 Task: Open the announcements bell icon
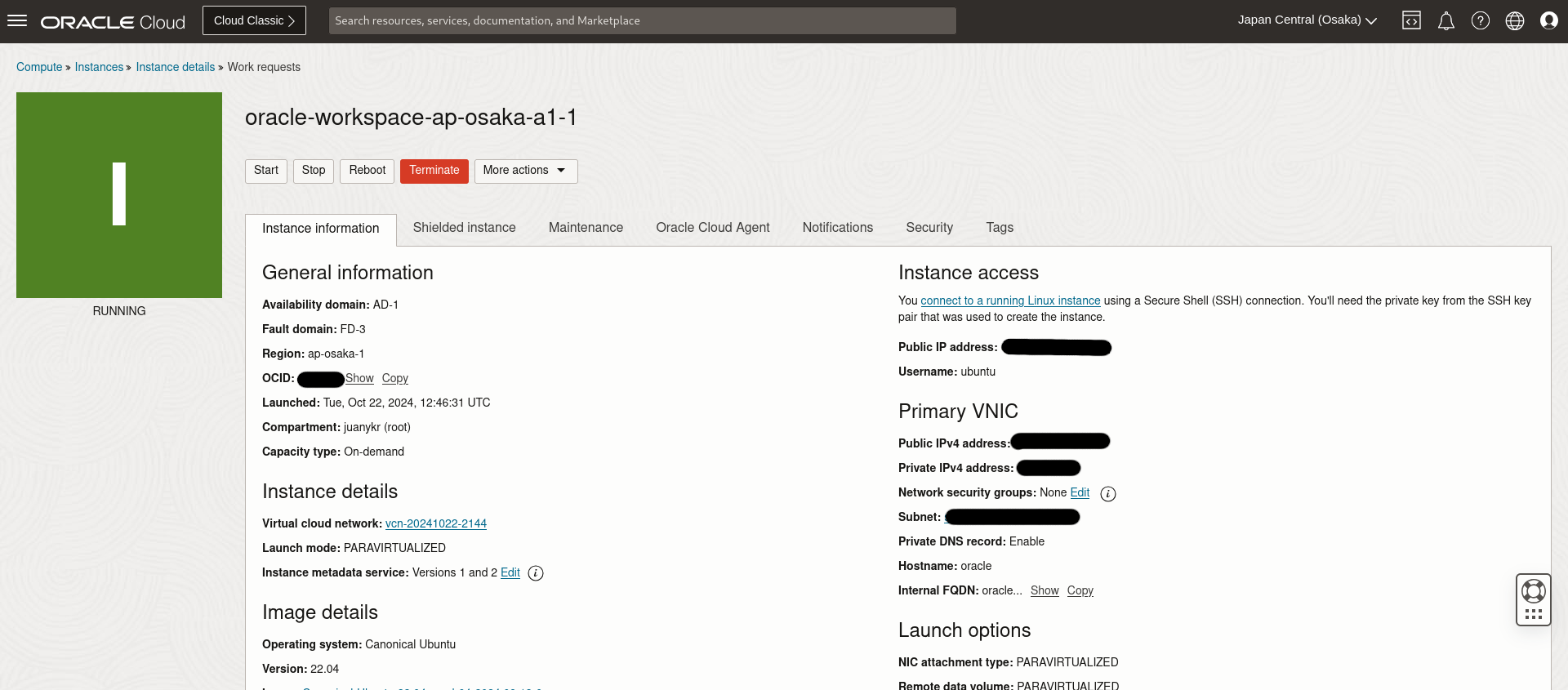pyautogui.click(x=1446, y=20)
